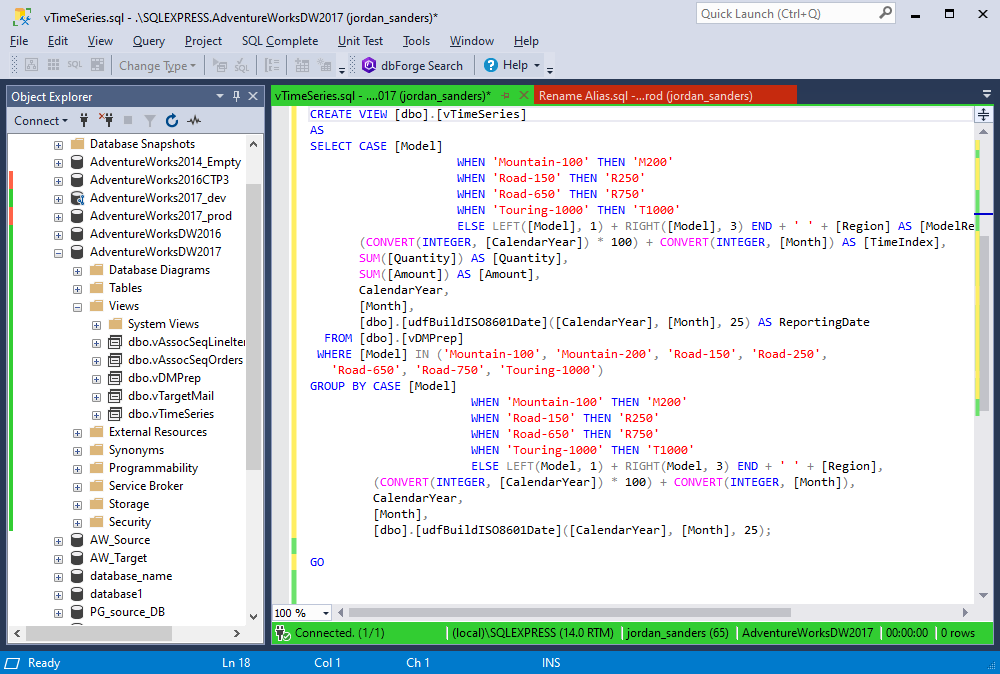Expand the Tables folder node
The width and height of the screenshot is (1000, 674).
click(77, 289)
